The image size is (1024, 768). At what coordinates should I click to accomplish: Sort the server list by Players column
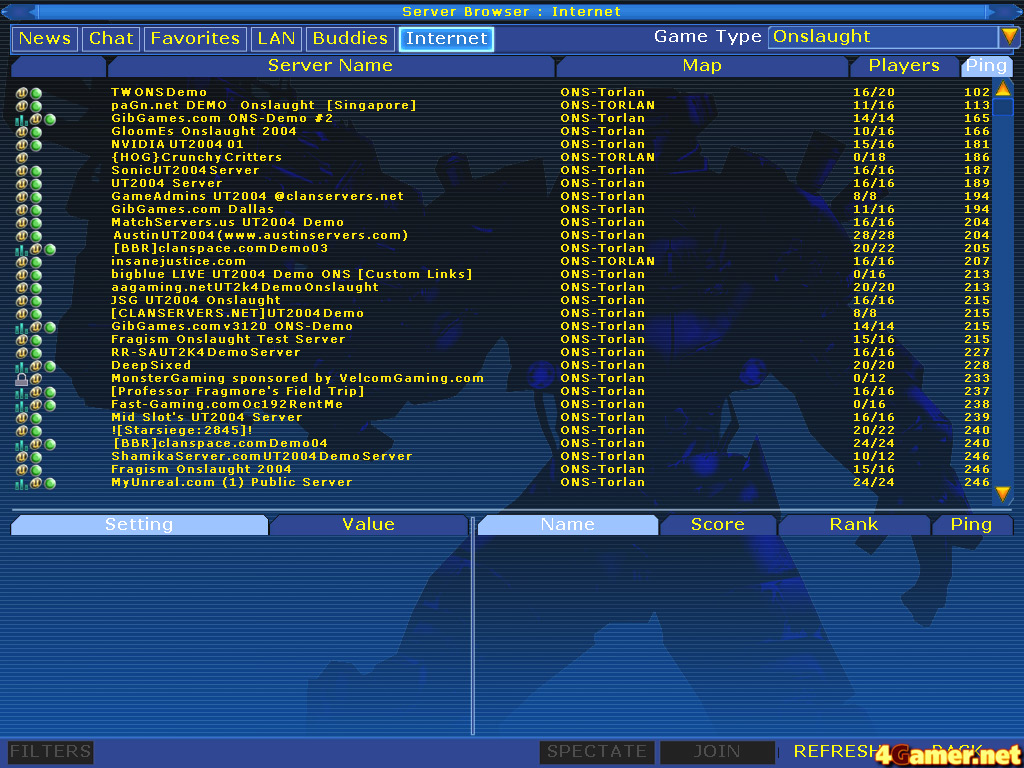(904, 66)
